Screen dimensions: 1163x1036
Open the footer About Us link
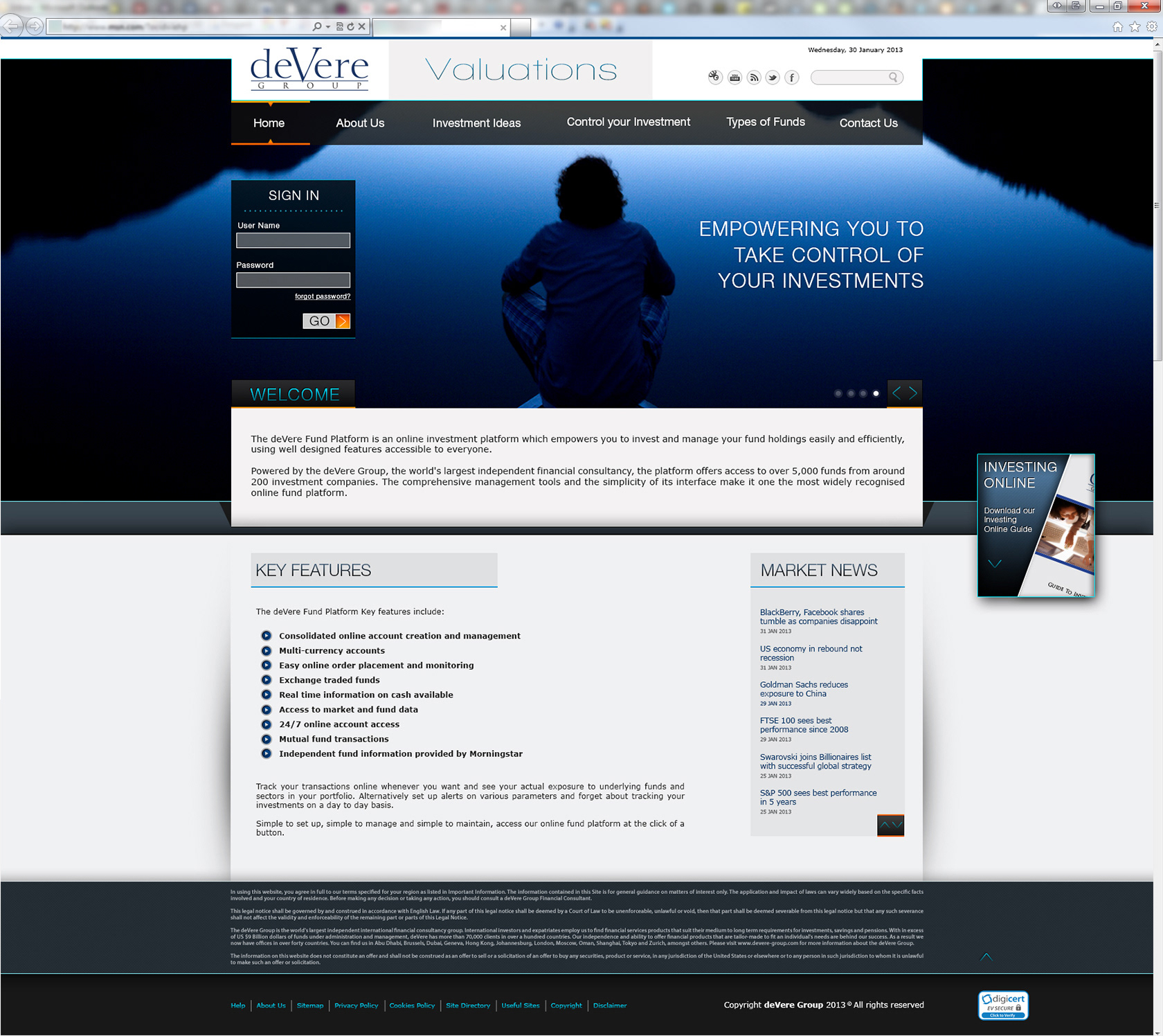(x=271, y=1006)
